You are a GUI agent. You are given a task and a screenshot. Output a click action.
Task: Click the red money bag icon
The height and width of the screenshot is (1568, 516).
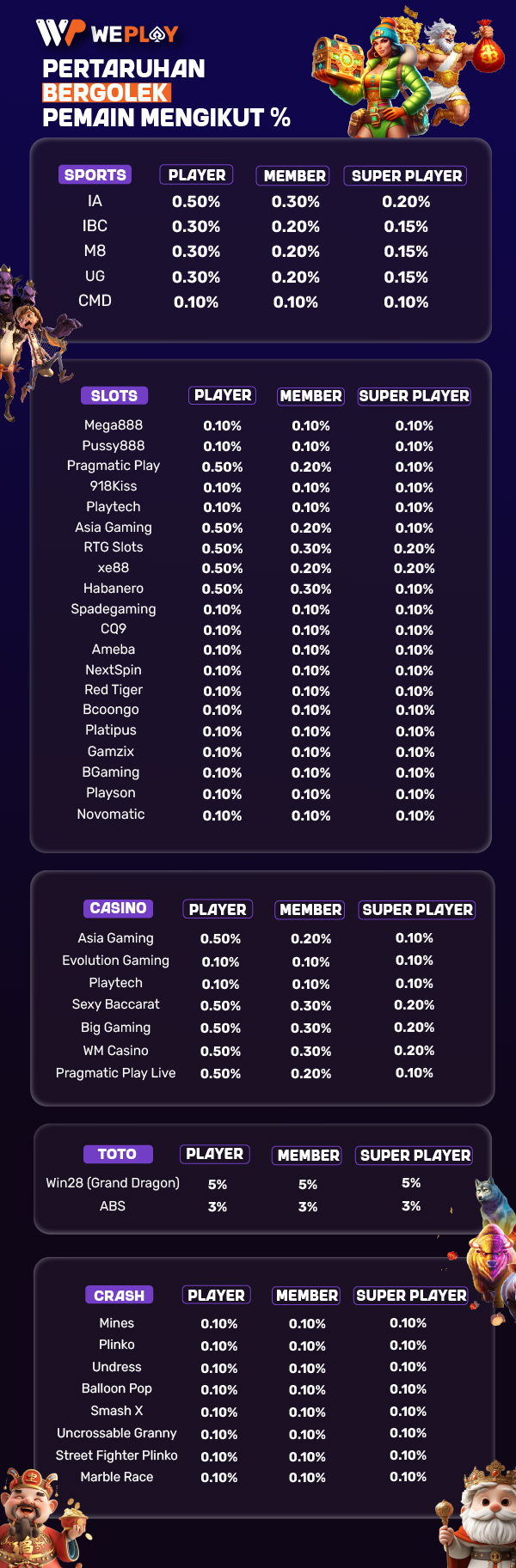pos(488,49)
